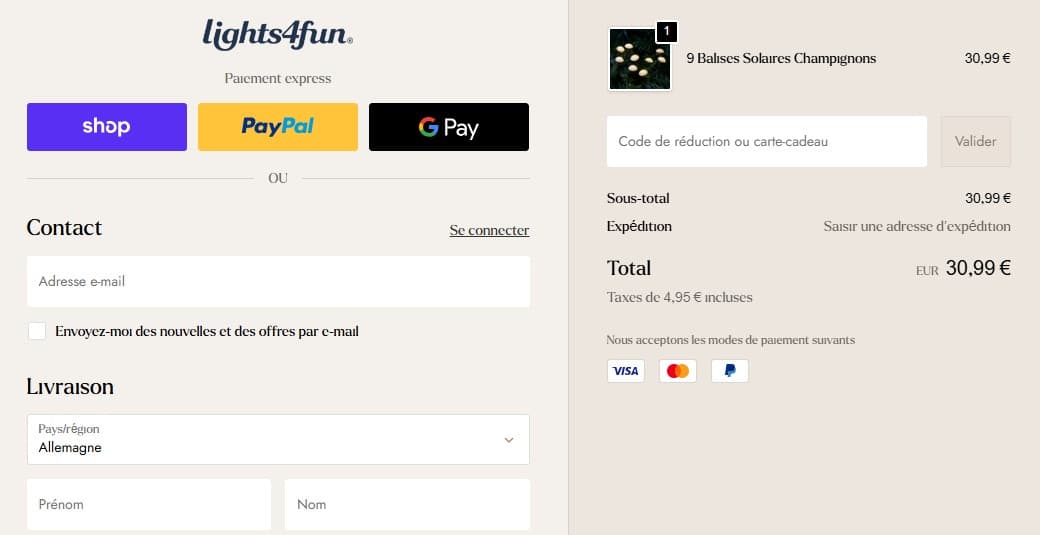Click the quantity badge on product image
Screen dimensions: 1040x535
click(666, 32)
